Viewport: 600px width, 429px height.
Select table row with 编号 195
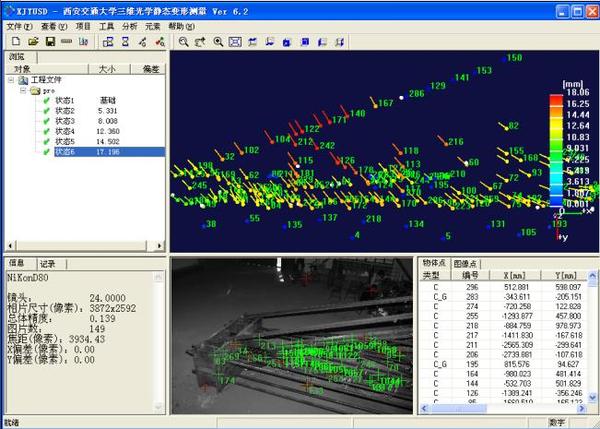pos(504,364)
